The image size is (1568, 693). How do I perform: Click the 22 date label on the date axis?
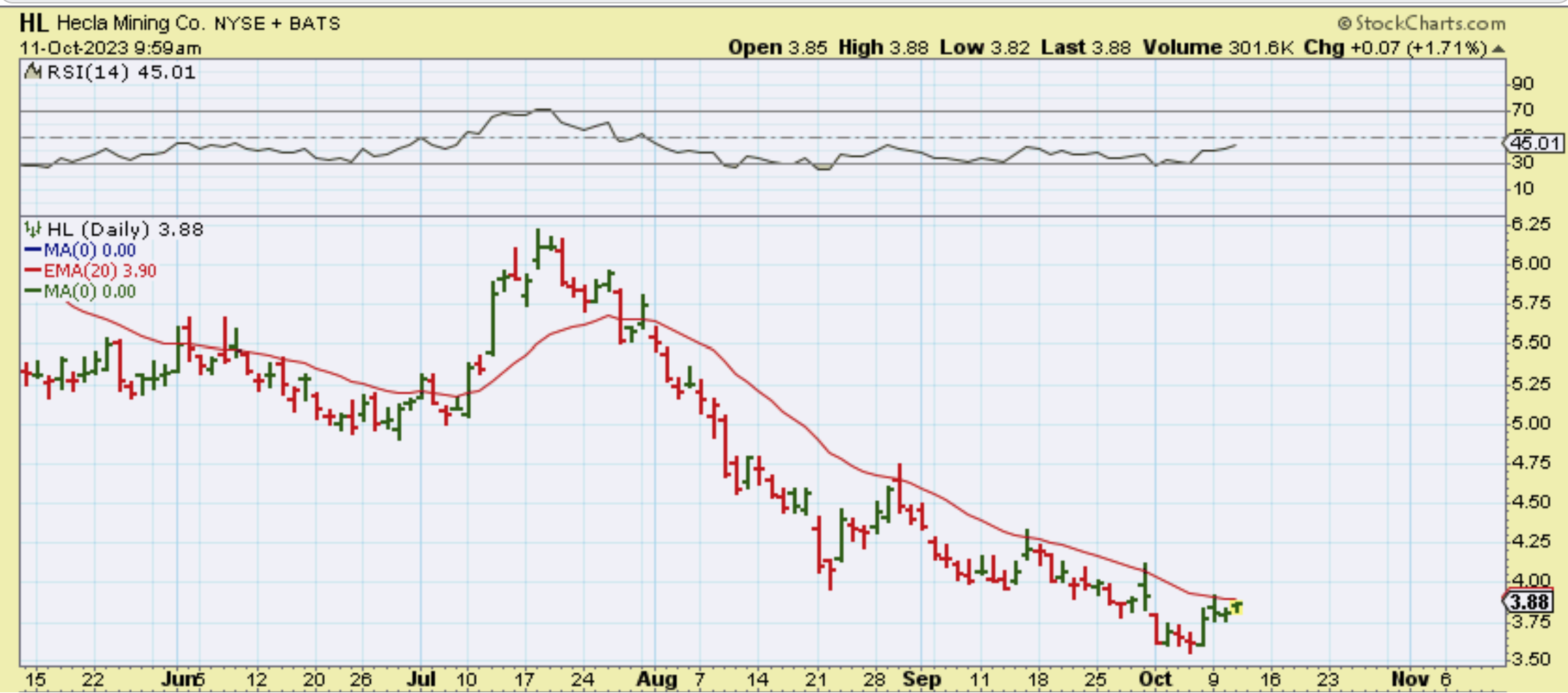(93, 679)
